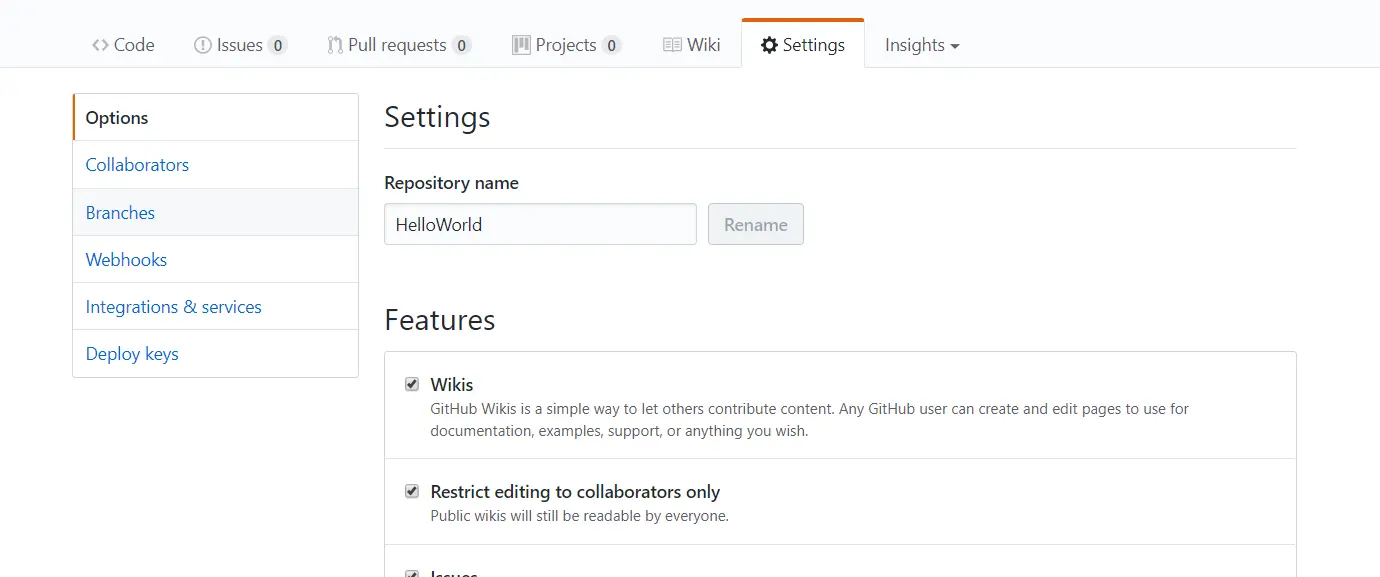The width and height of the screenshot is (1380, 577).
Task: Click the Rename button
Action: [756, 224]
